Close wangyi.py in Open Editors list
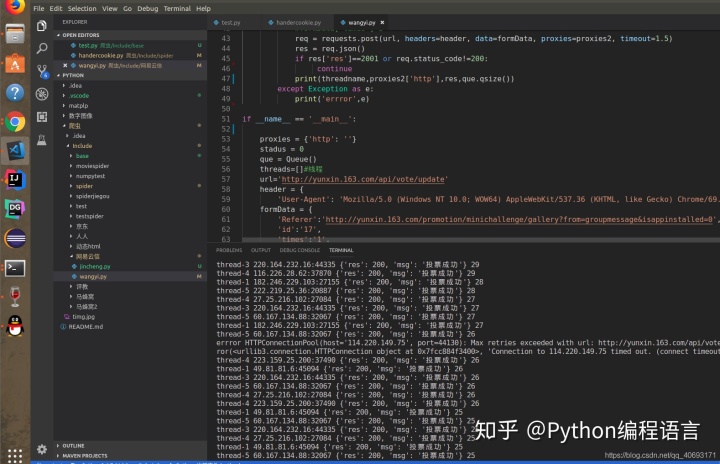Screen dimensions: 720x464 (x=65, y=65)
